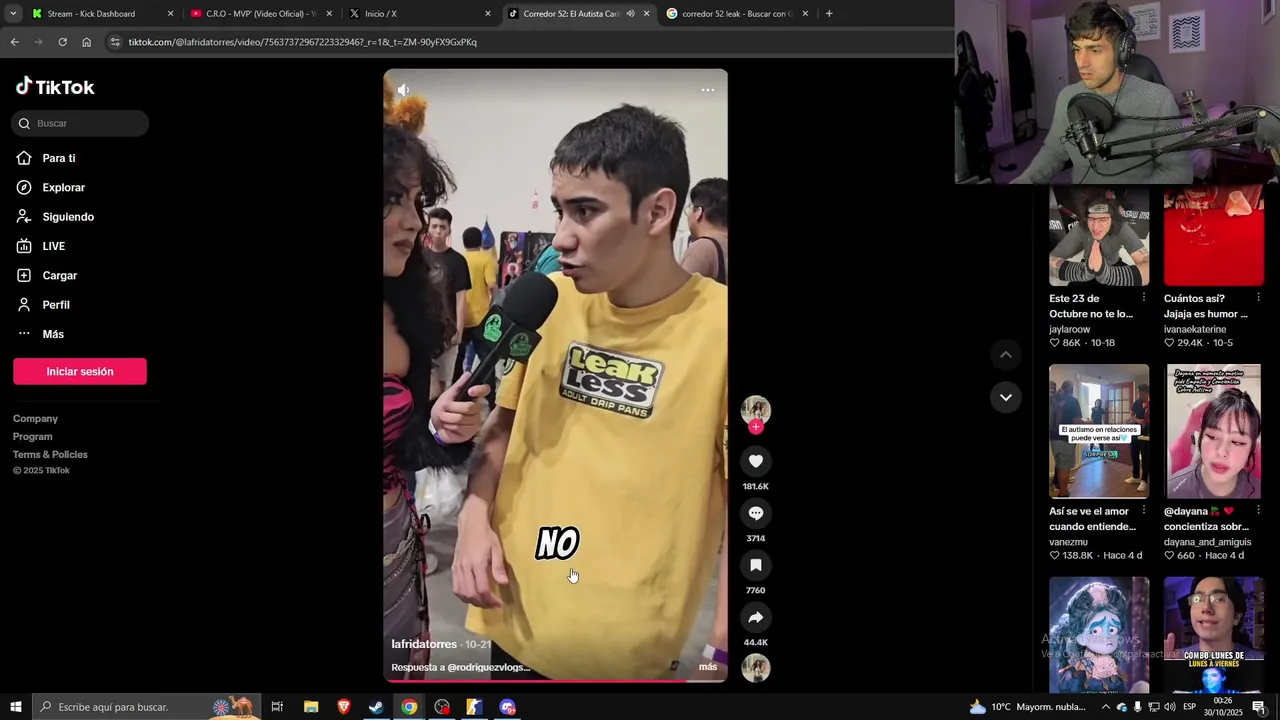This screenshot has width=1280, height=720.
Task: Like the video with heart icon
Action: (756, 461)
